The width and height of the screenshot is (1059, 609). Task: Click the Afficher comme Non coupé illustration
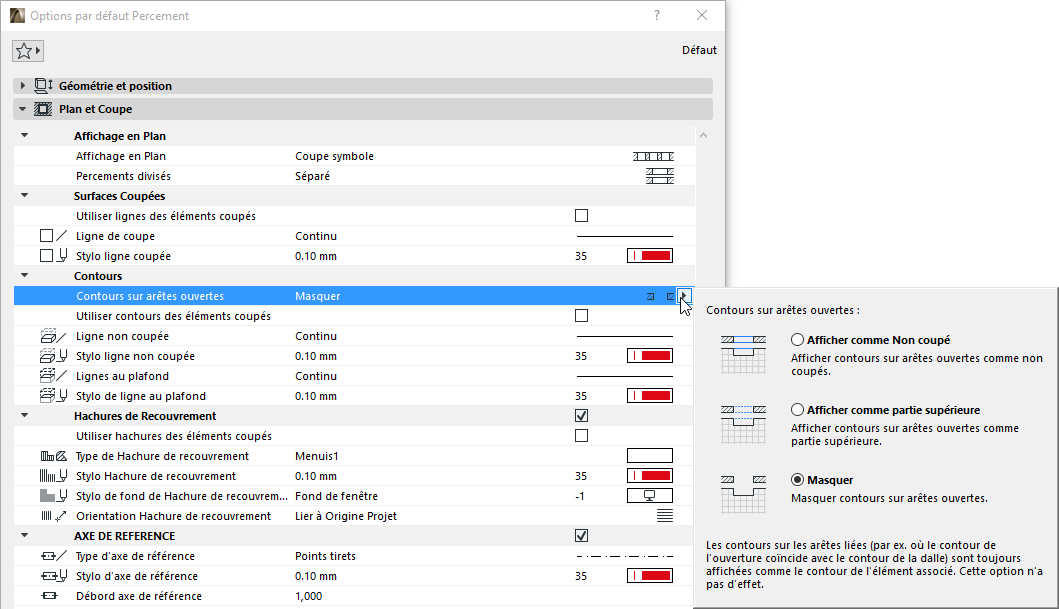[743, 354]
